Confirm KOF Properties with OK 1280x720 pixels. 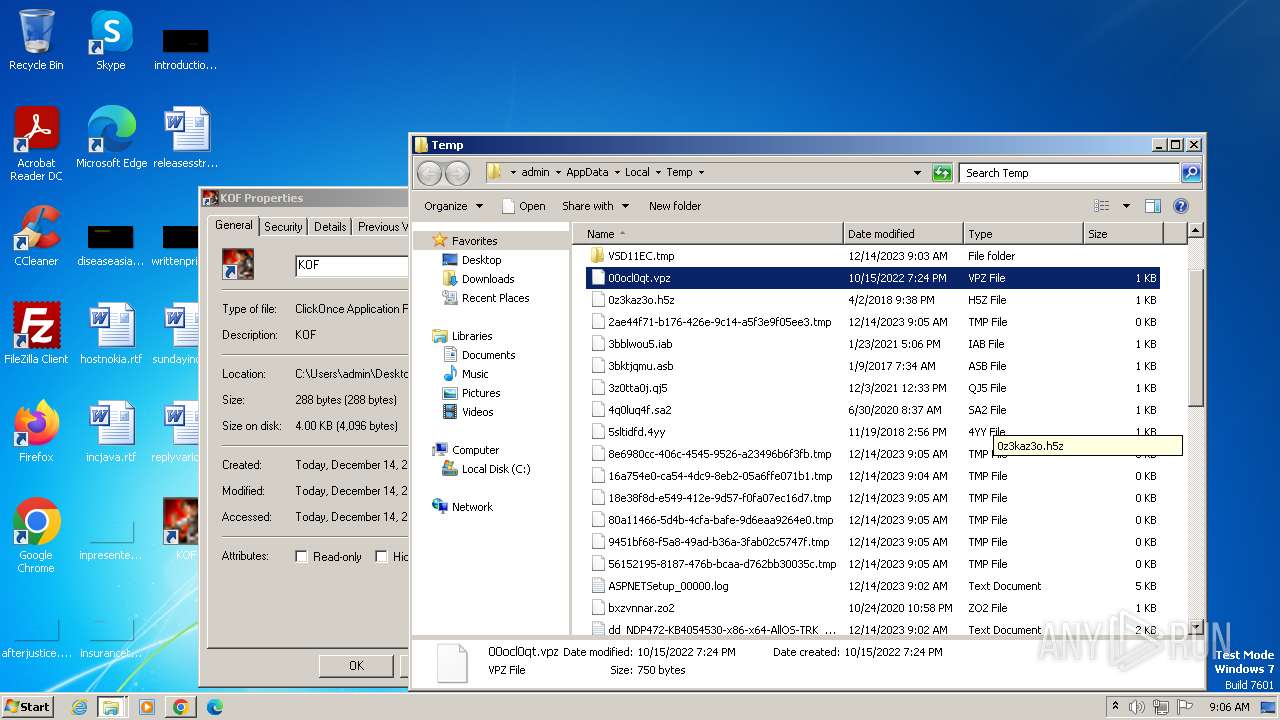click(x=356, y=665)
